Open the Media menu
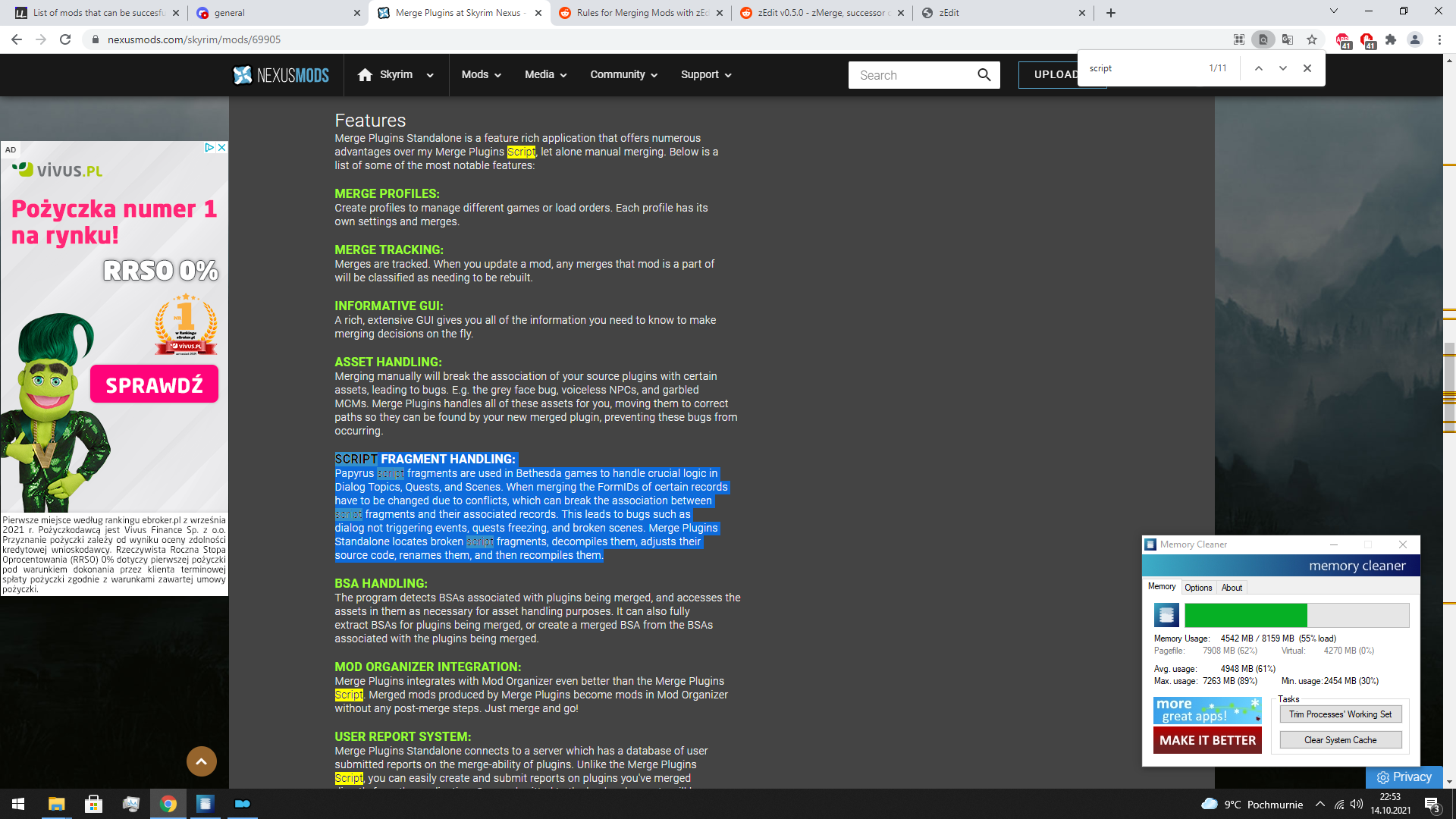The height and width of the screenshot is (819, 1456). pyautogui.click(x=545, y=74)
